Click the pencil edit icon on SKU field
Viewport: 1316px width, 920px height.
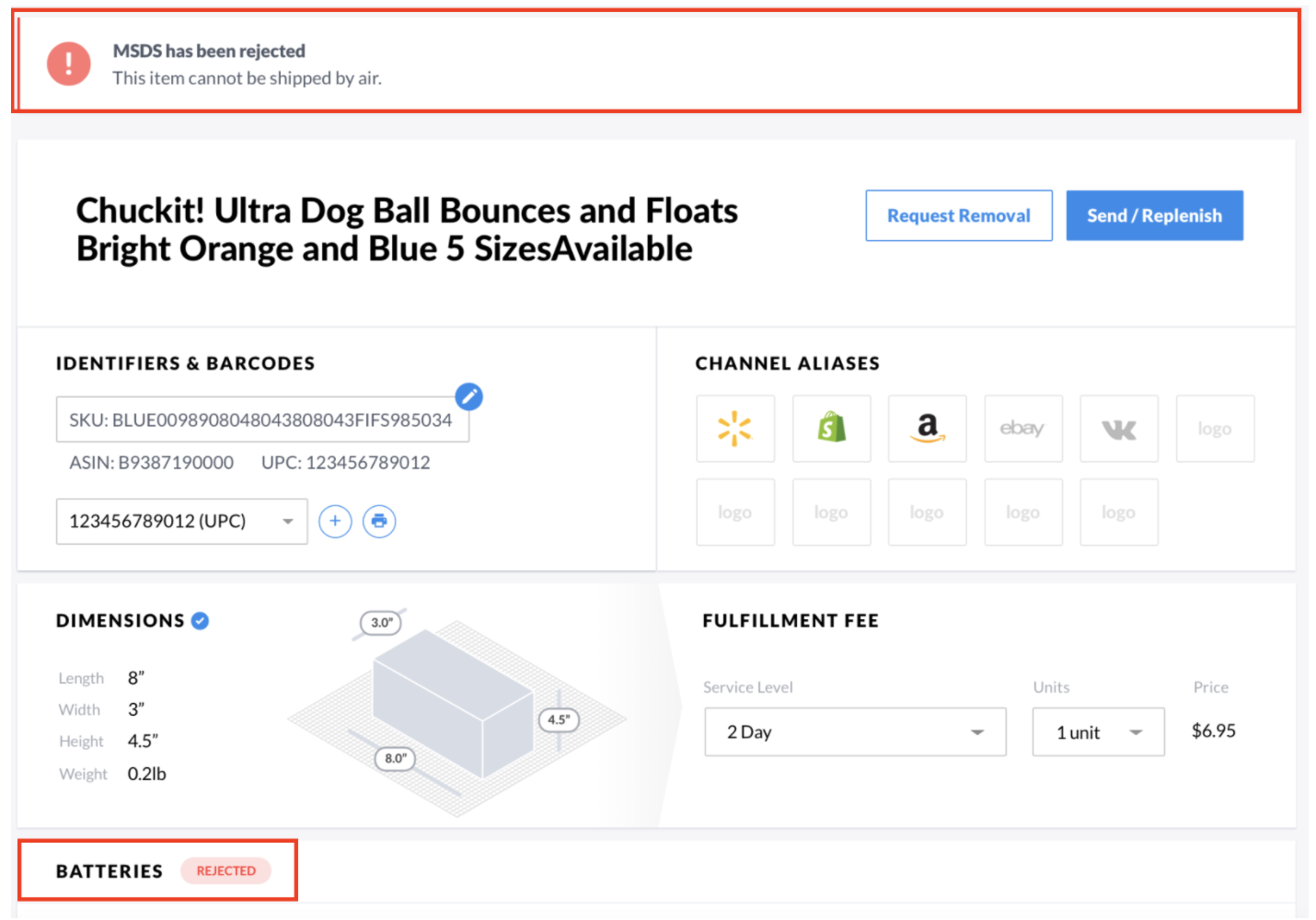click(x=469, y=397)
